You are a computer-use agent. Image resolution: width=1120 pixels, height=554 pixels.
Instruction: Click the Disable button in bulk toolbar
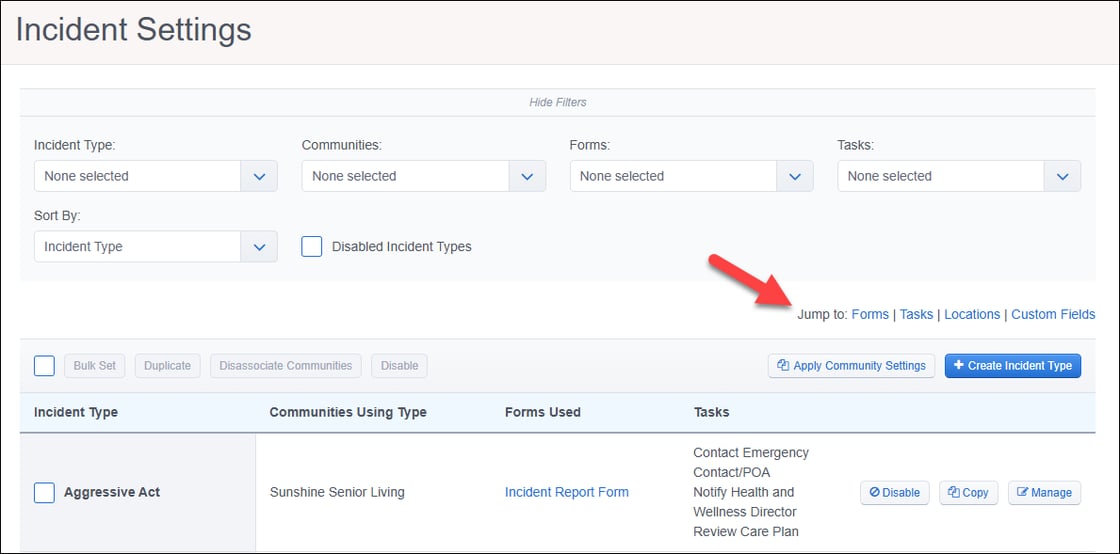click(x=399, y=366)
